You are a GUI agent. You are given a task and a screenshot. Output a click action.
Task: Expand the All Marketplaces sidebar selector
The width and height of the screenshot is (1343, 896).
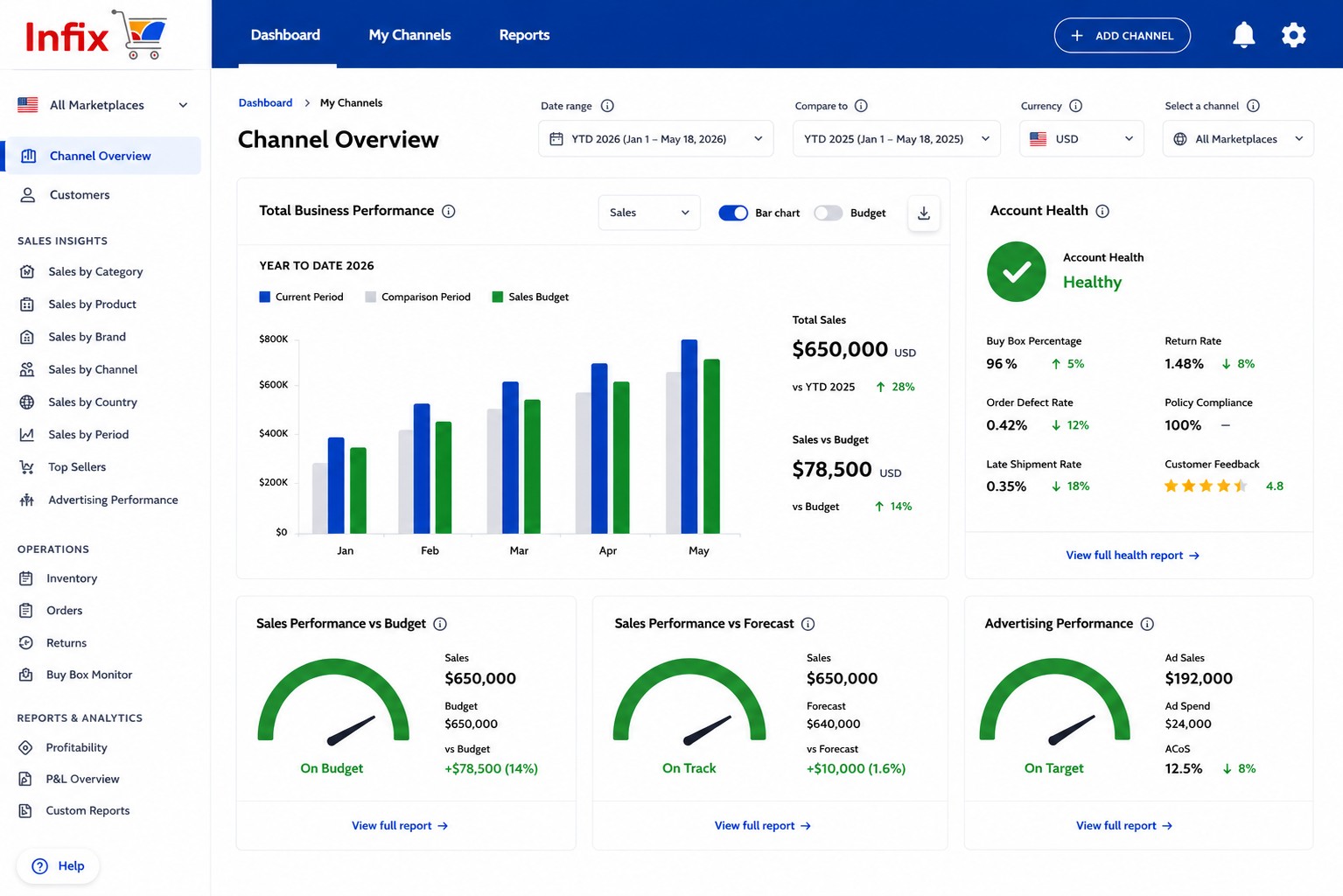click(x=103, y=105)
